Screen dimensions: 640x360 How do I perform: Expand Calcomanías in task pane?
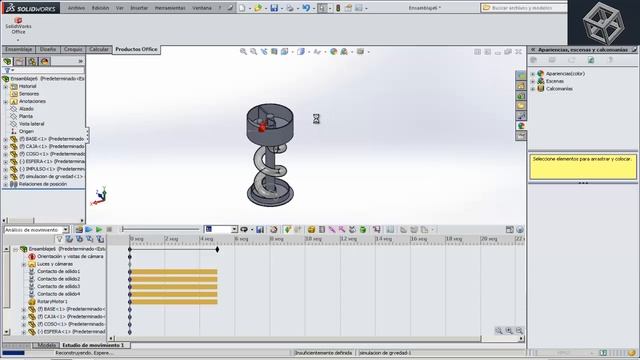(533, 89)
